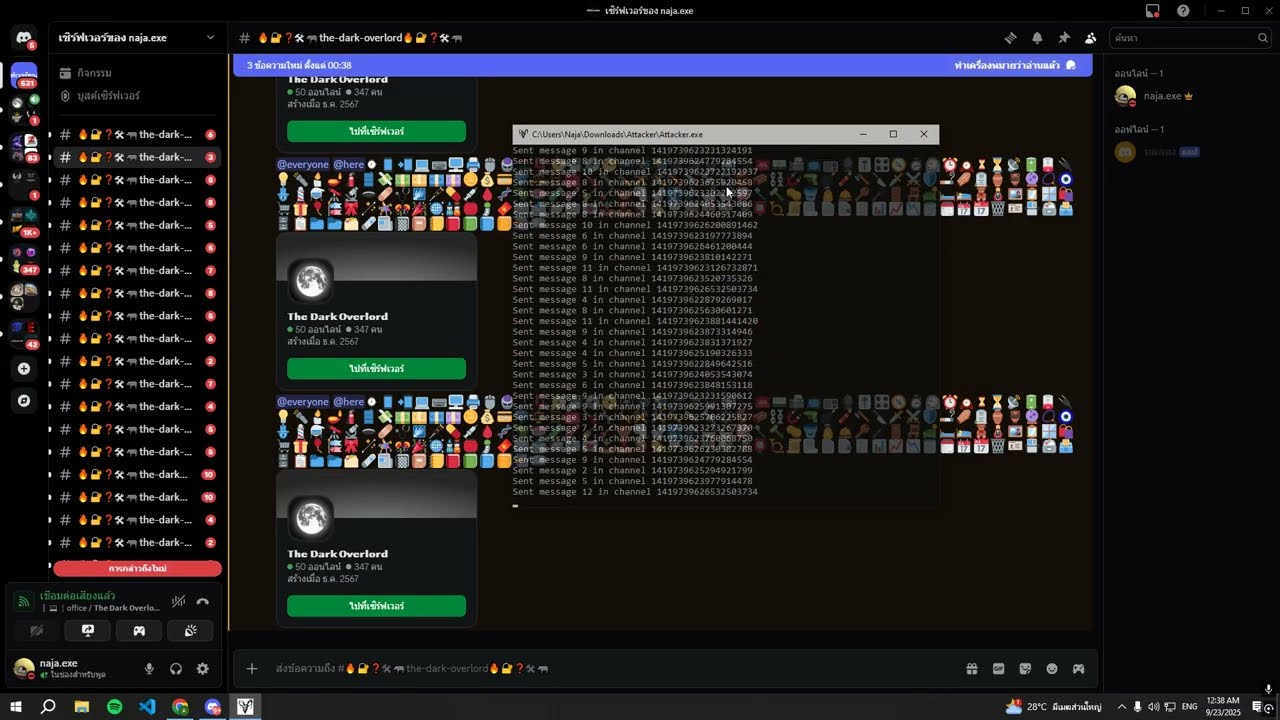This screenshot has height=720, width=1280.
Task: Toggle headphone deafen in user panel
Action: [x=176, y=669]
